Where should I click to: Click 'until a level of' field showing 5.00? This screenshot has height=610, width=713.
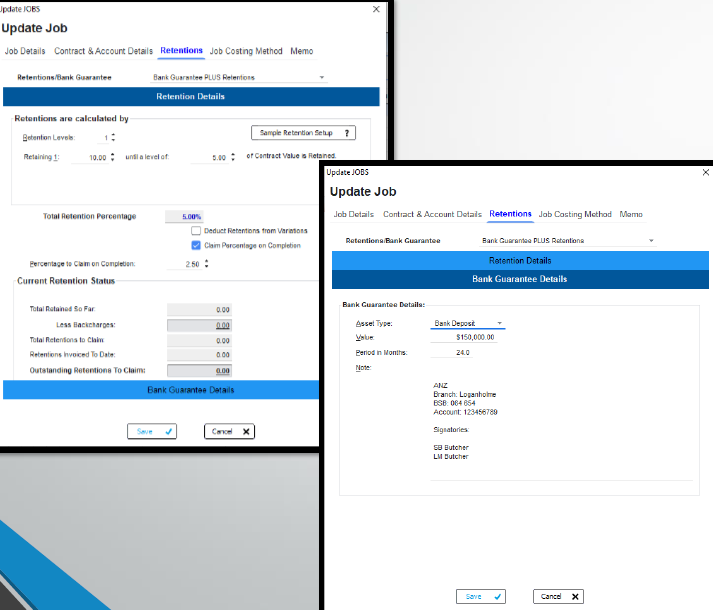210,157
